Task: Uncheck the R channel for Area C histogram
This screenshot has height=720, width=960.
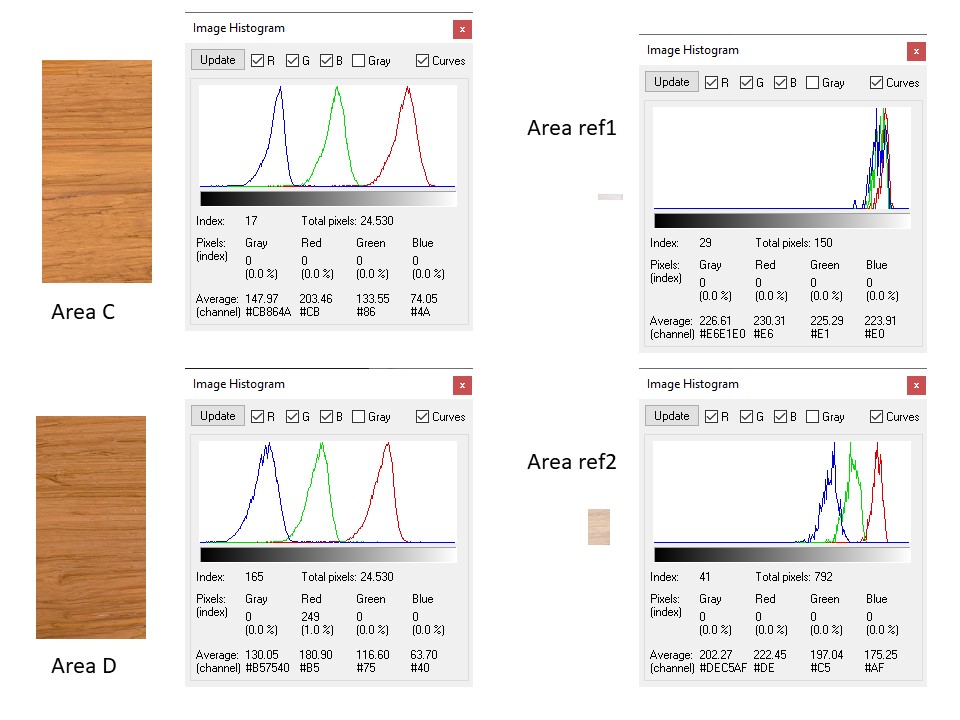Action: tap(258, 61)
